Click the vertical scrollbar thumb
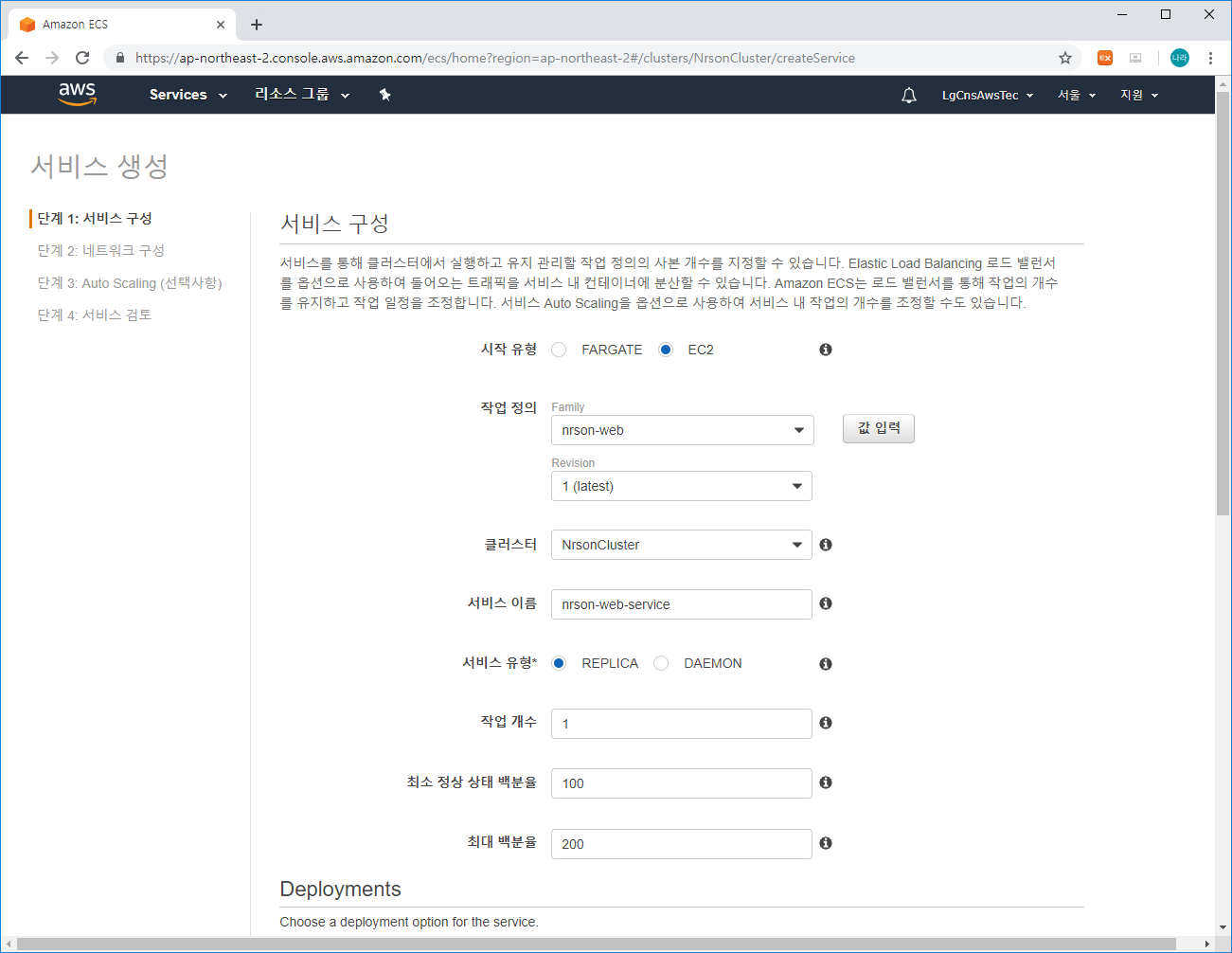The image size is (1232, 953). [1223, 303]
